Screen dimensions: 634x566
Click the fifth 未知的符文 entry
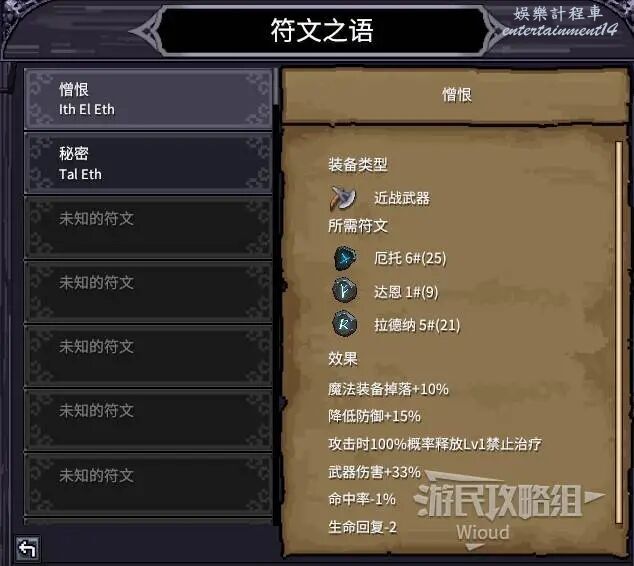[148, 484]
